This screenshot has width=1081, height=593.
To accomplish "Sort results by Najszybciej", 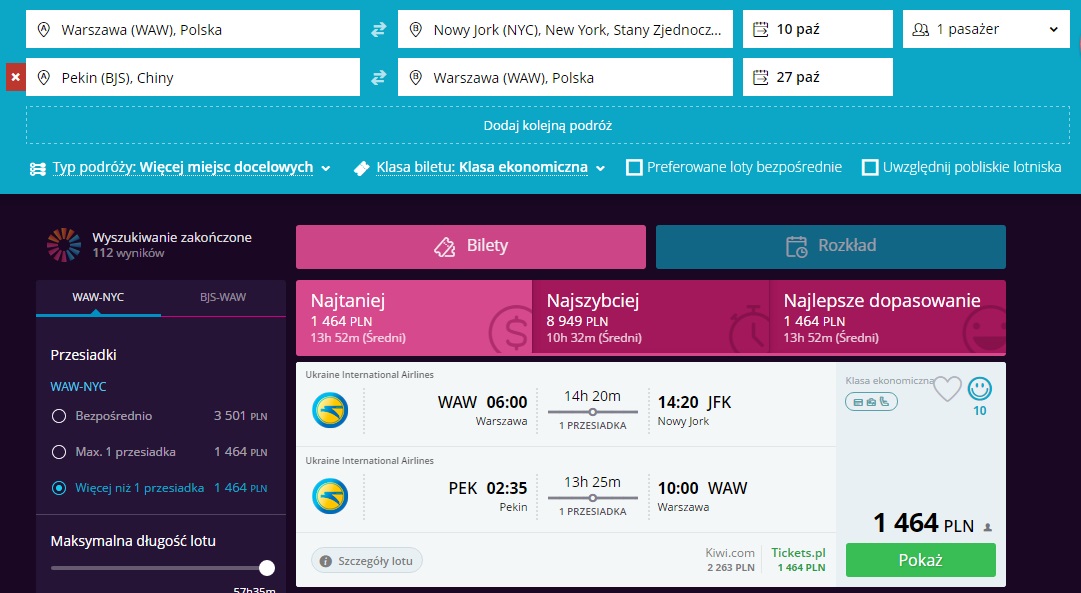I will click(x=651, y=318).
